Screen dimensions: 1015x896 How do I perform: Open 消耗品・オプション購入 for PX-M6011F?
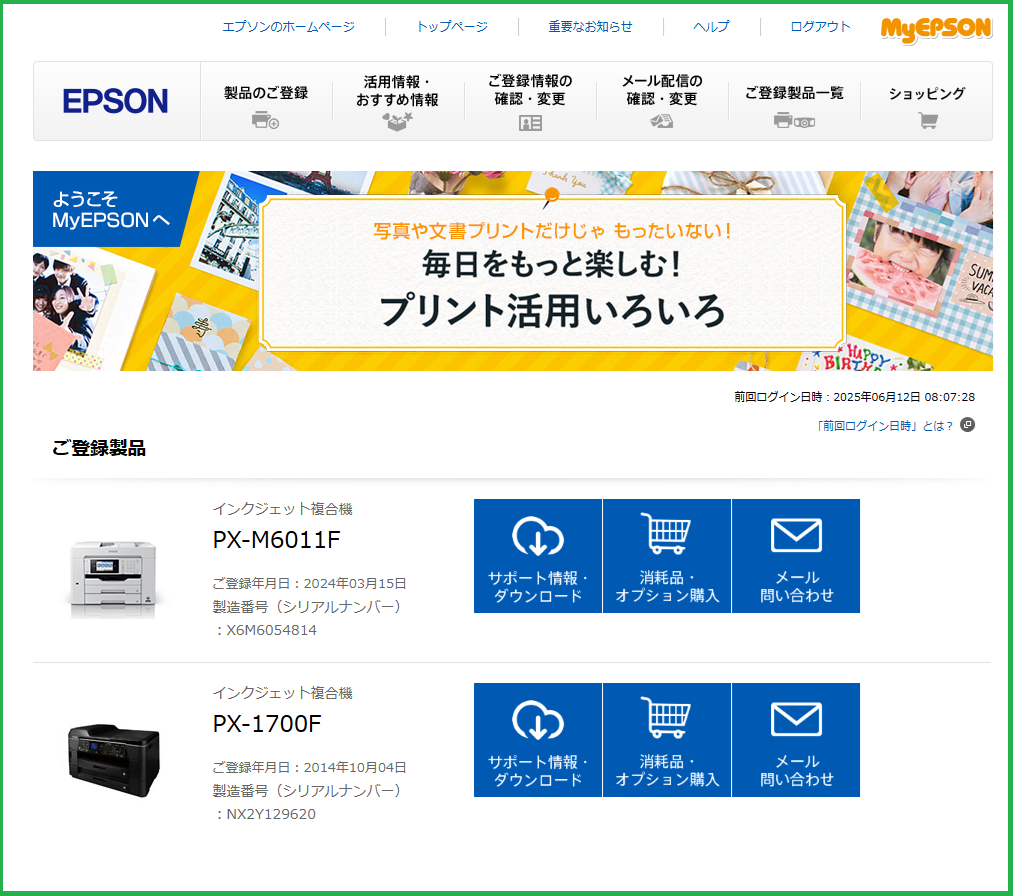667,556
